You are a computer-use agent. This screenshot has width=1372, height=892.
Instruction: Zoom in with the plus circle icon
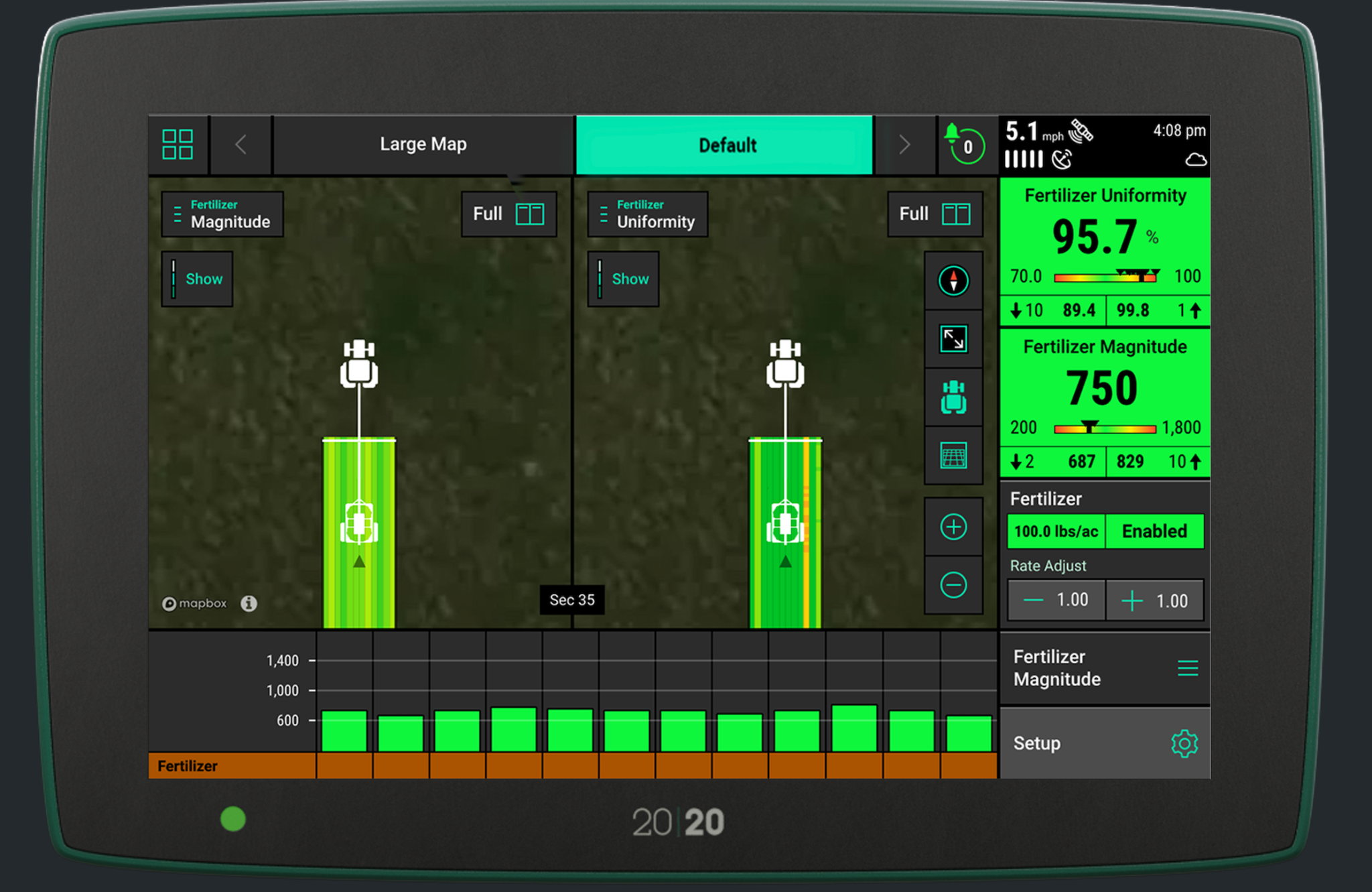coord(953,527)
